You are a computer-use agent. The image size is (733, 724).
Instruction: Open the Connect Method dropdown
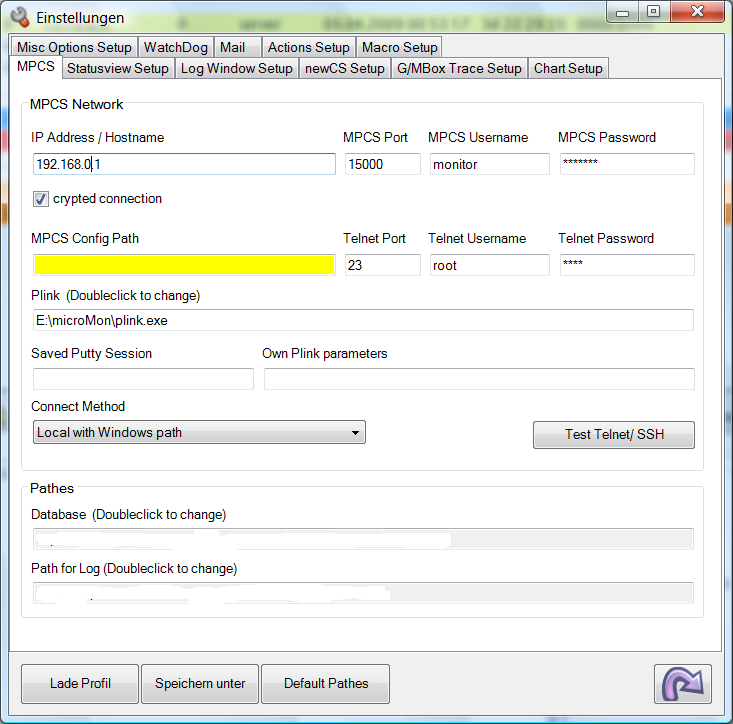point(198,433)
